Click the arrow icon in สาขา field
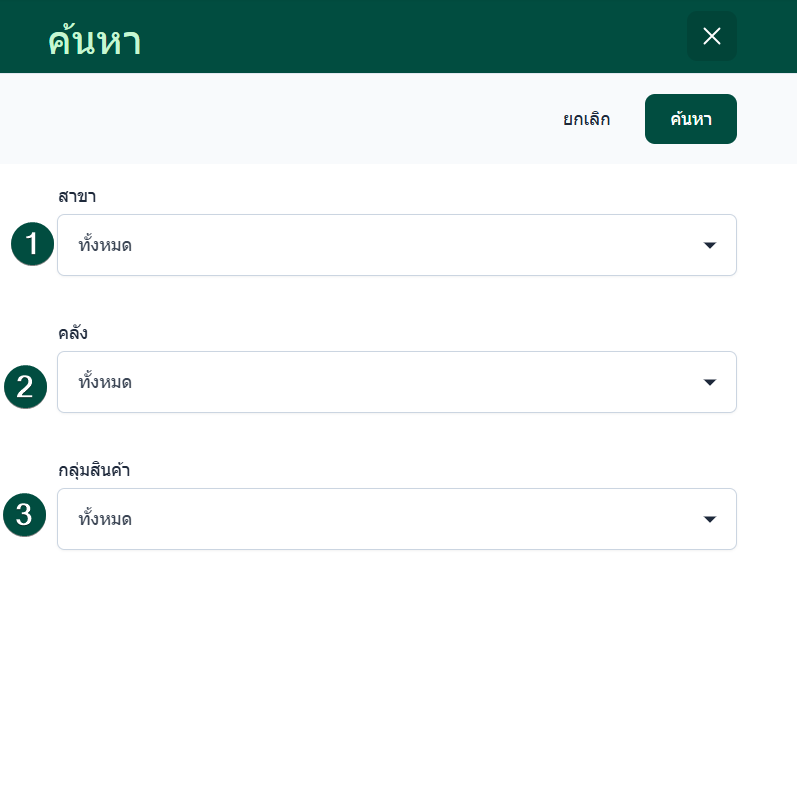This screenshot has width=797, height=787. coord(710,245)
